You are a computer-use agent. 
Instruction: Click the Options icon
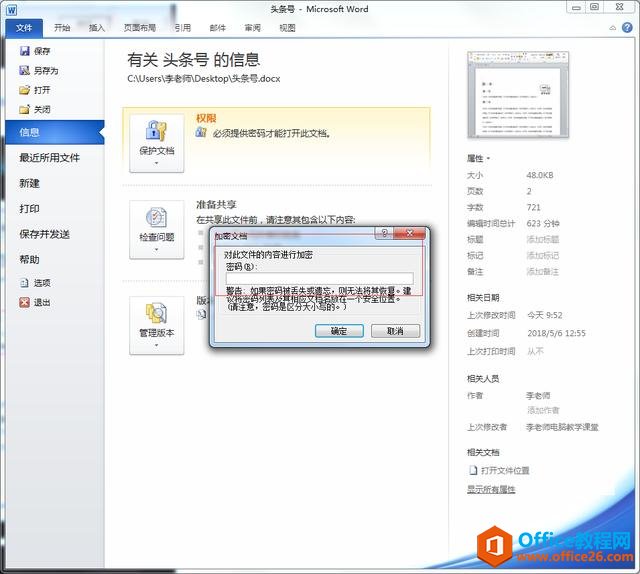tap(24, 283)
